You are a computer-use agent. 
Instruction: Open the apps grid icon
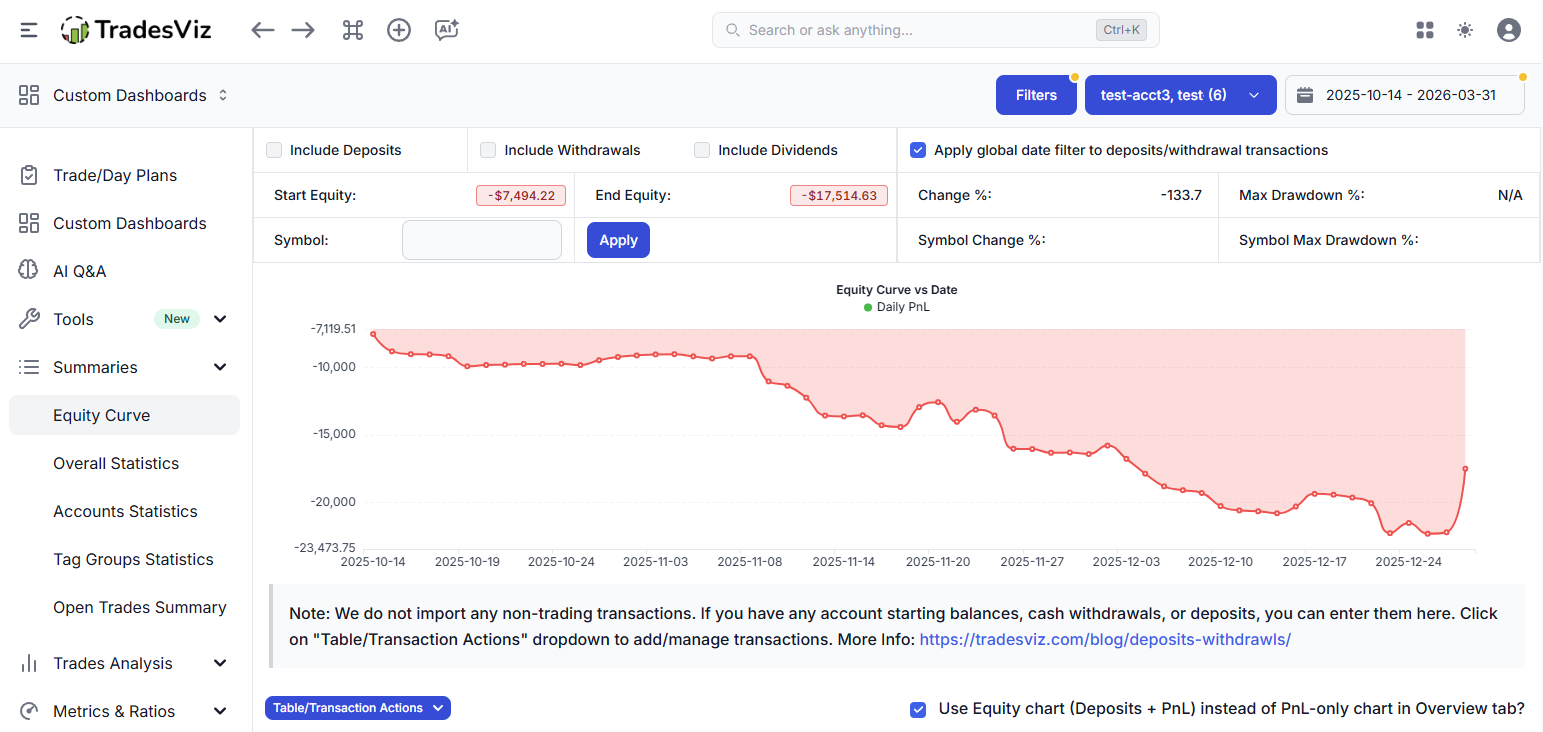point(1425,30)
